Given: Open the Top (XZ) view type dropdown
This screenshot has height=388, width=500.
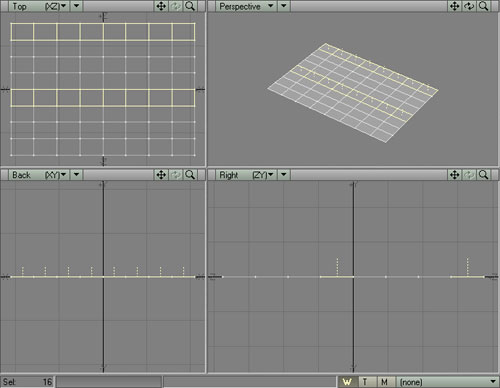Looking at the screenshot, I should [39, 6].
